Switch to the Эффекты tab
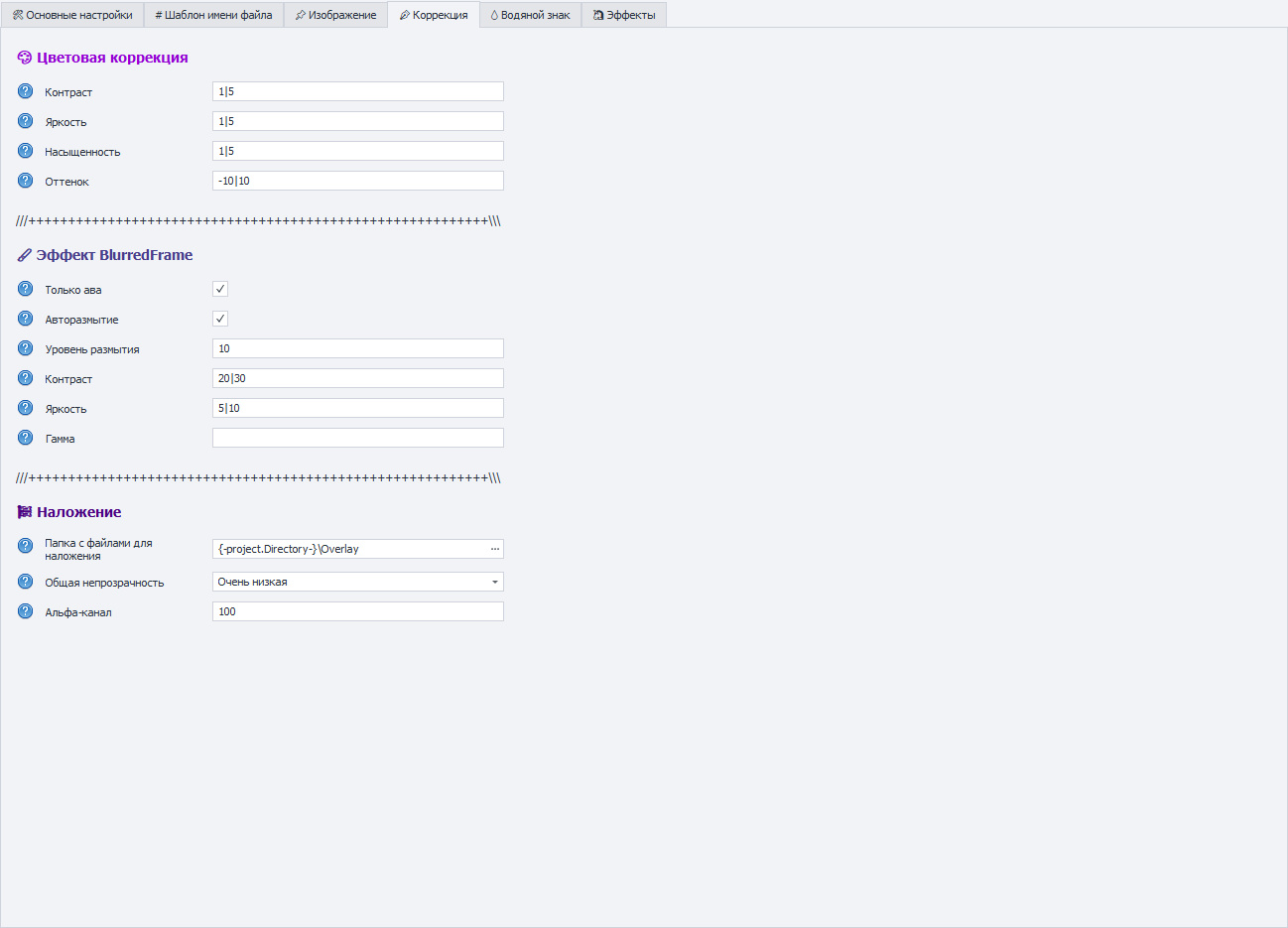 [624, 15]
